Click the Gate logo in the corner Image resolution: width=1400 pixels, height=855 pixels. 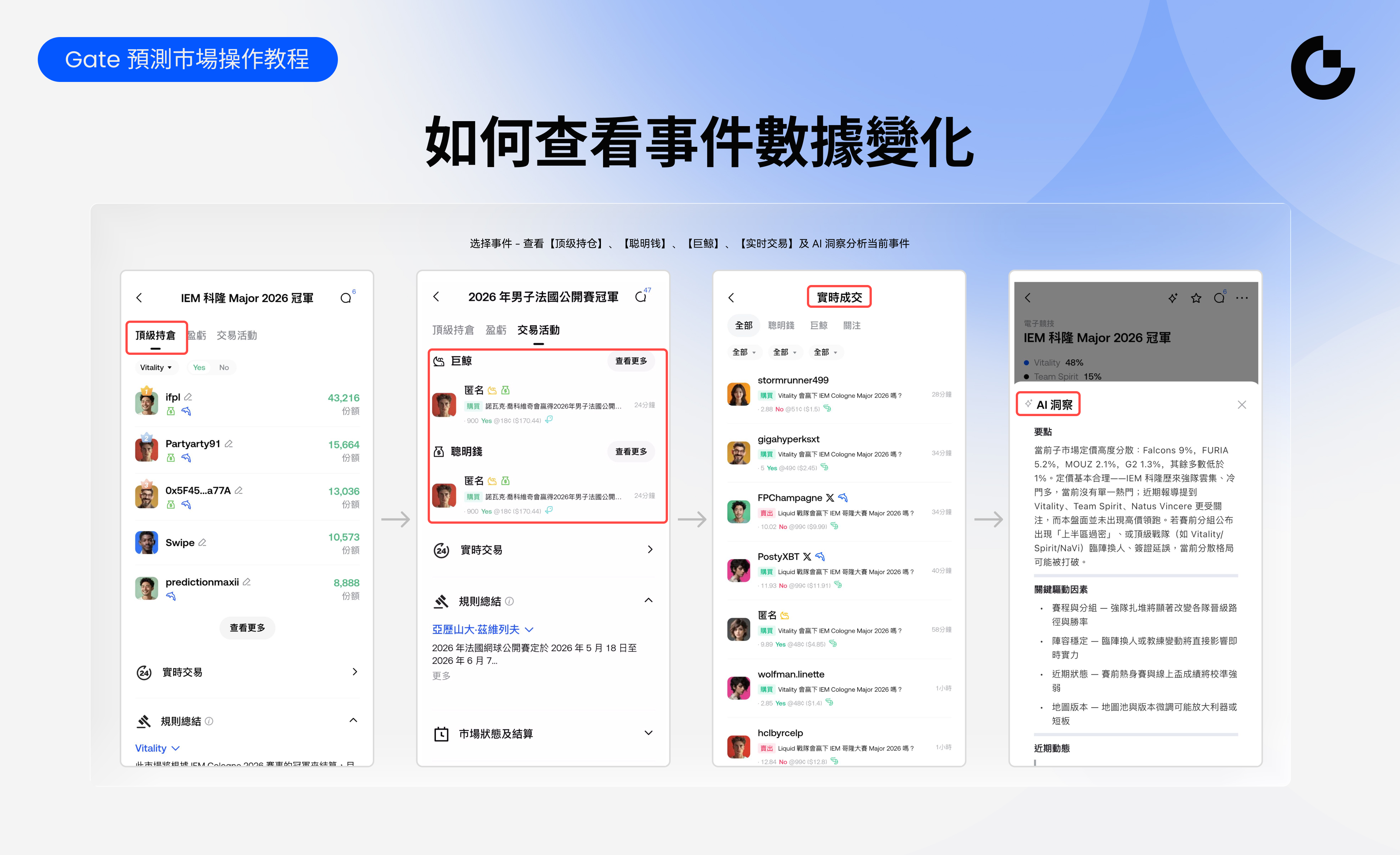coord(1323,68)
